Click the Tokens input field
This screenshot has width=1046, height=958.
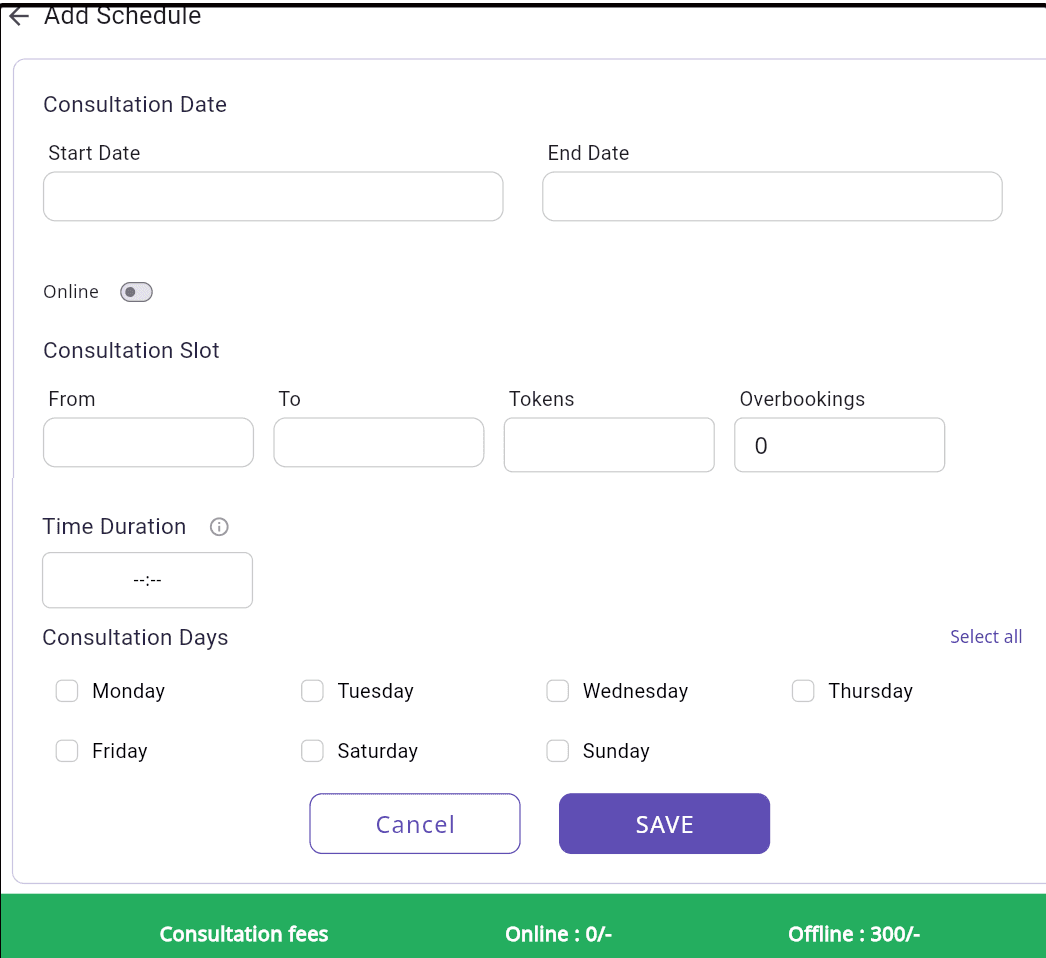point(609,445)
